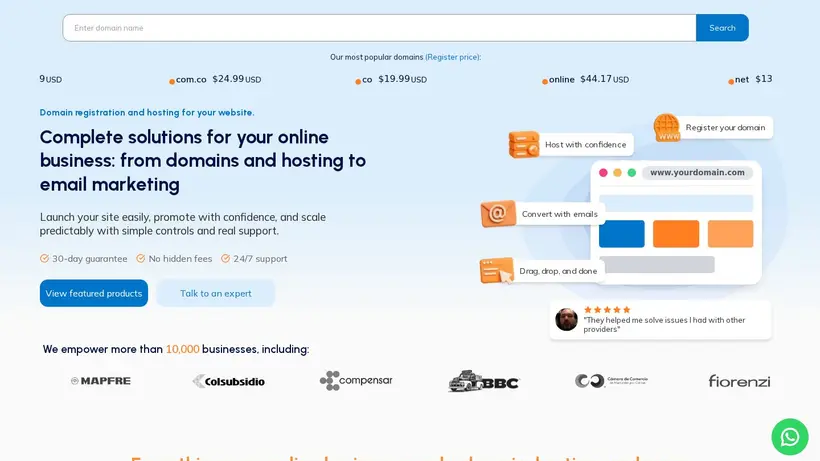Click the dark orange block in mock browser
Viewport: 820px width, 461px height.
[676, 234]
